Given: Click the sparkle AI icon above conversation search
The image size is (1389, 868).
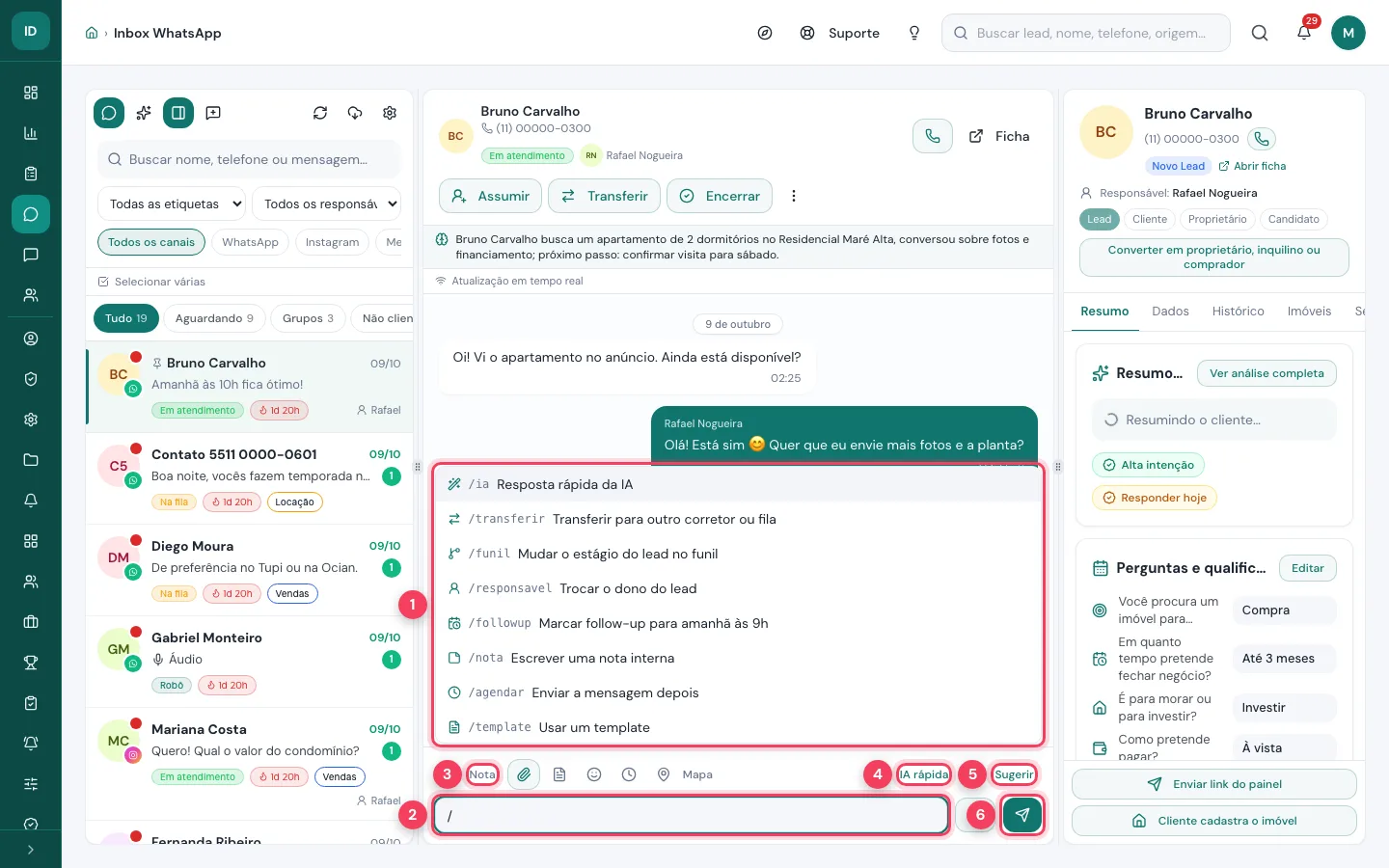Looking at the screenshot, I should [144, 113].
